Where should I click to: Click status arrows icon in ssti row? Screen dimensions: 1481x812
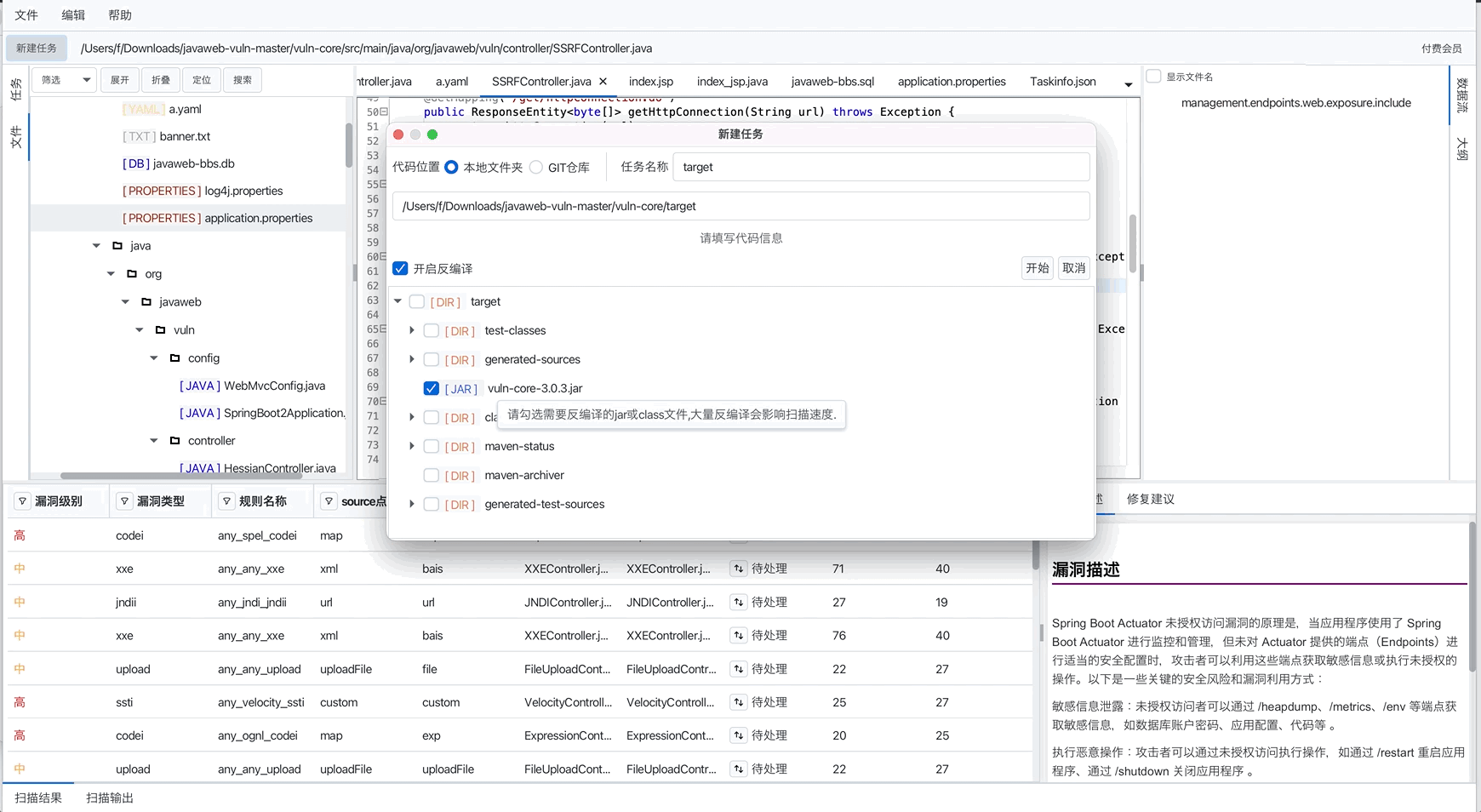coord(738,702)
